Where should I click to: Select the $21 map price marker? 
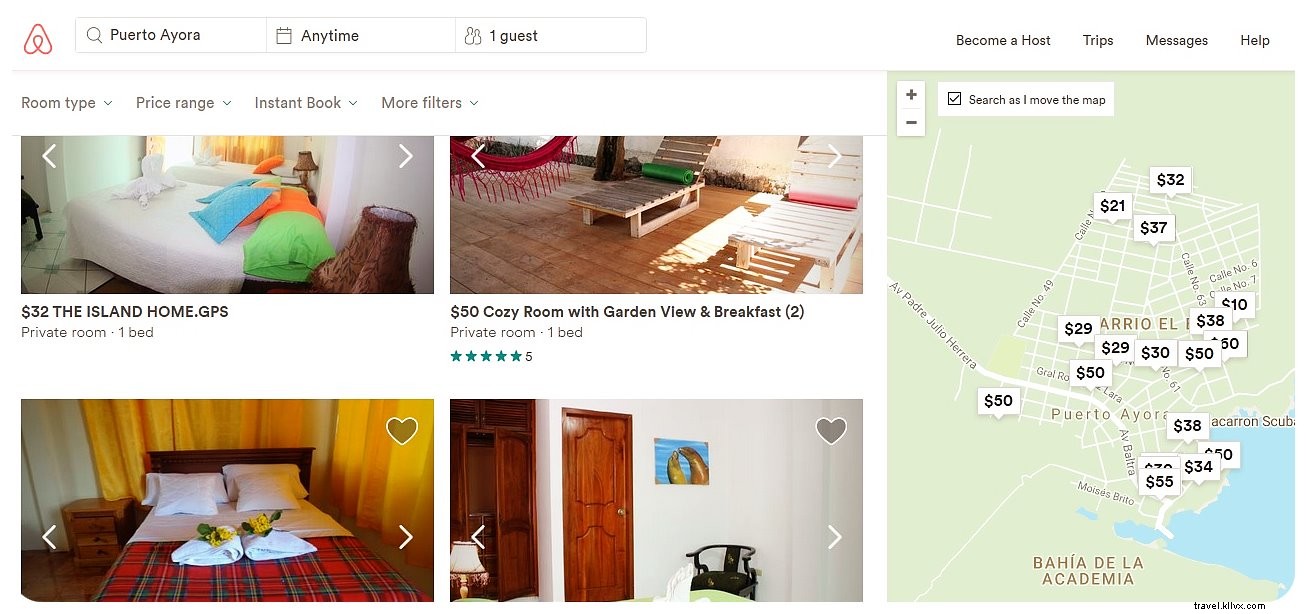point(1112,207)
